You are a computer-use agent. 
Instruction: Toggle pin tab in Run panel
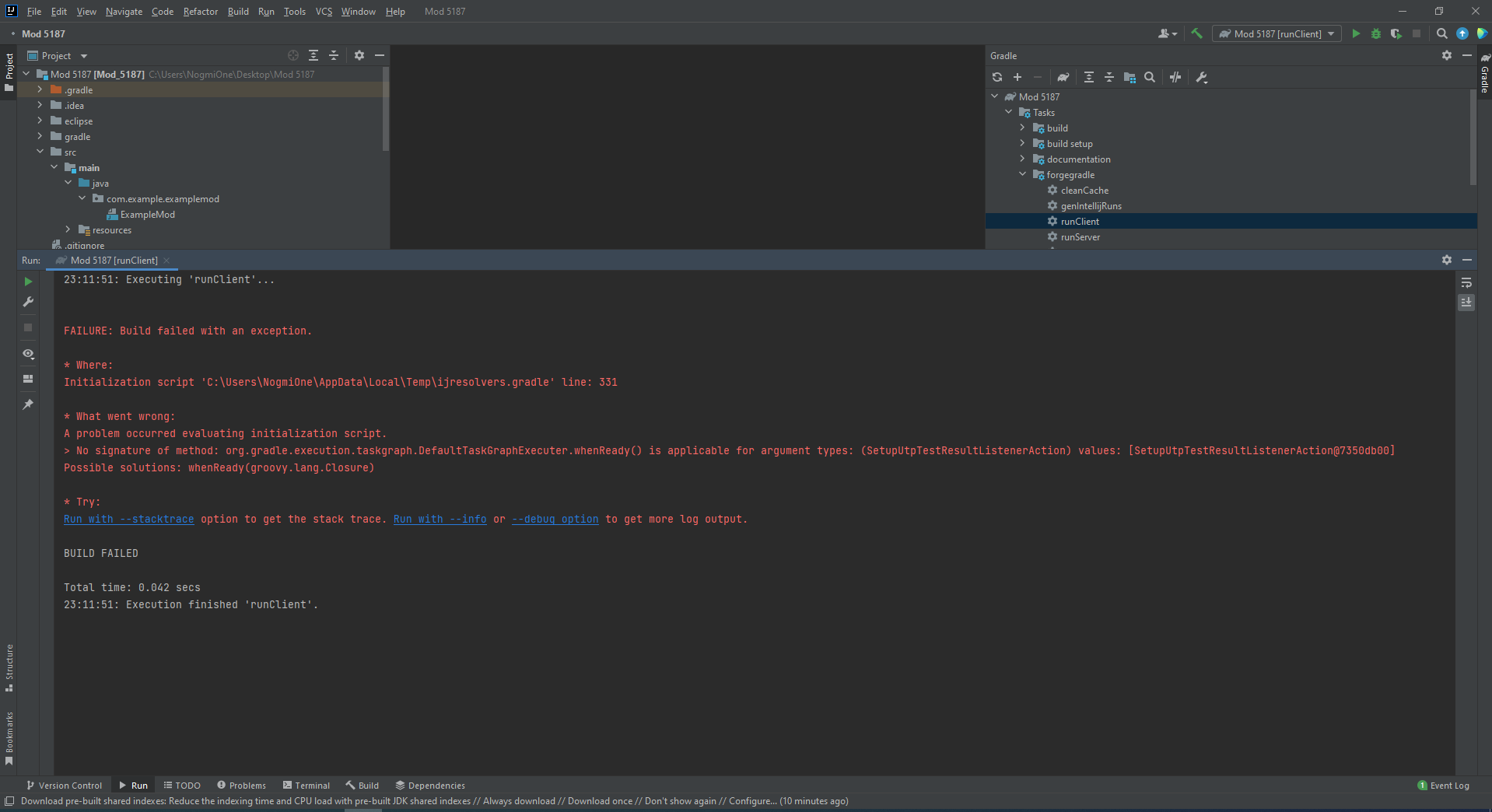[28, 404]
